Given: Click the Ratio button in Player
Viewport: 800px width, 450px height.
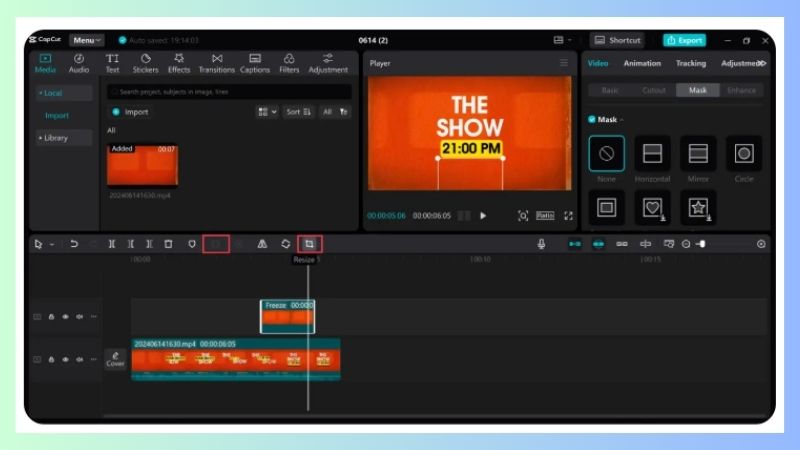Looking at the screenshot, I should coord(545,216).
